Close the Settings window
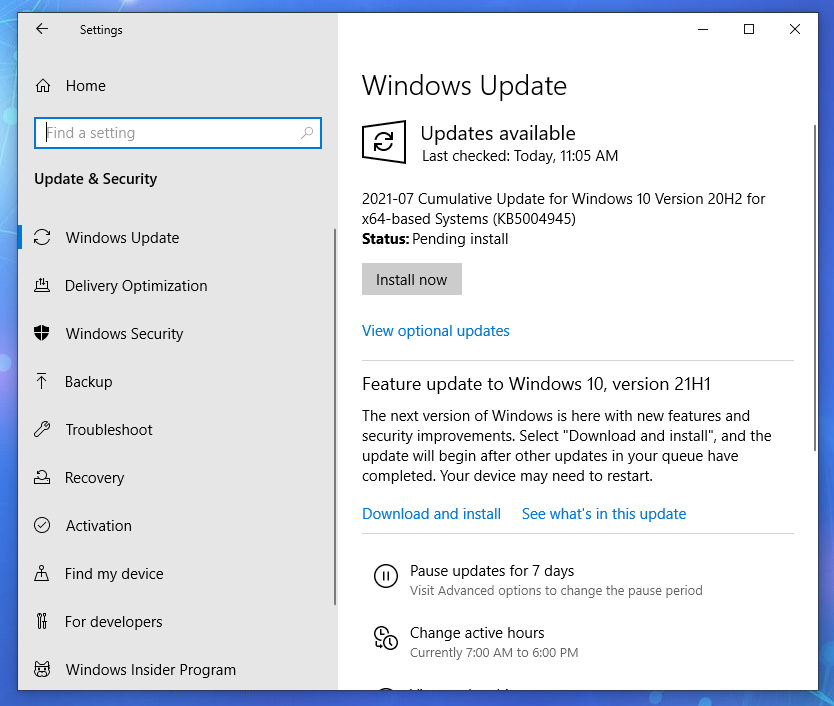 795,29
